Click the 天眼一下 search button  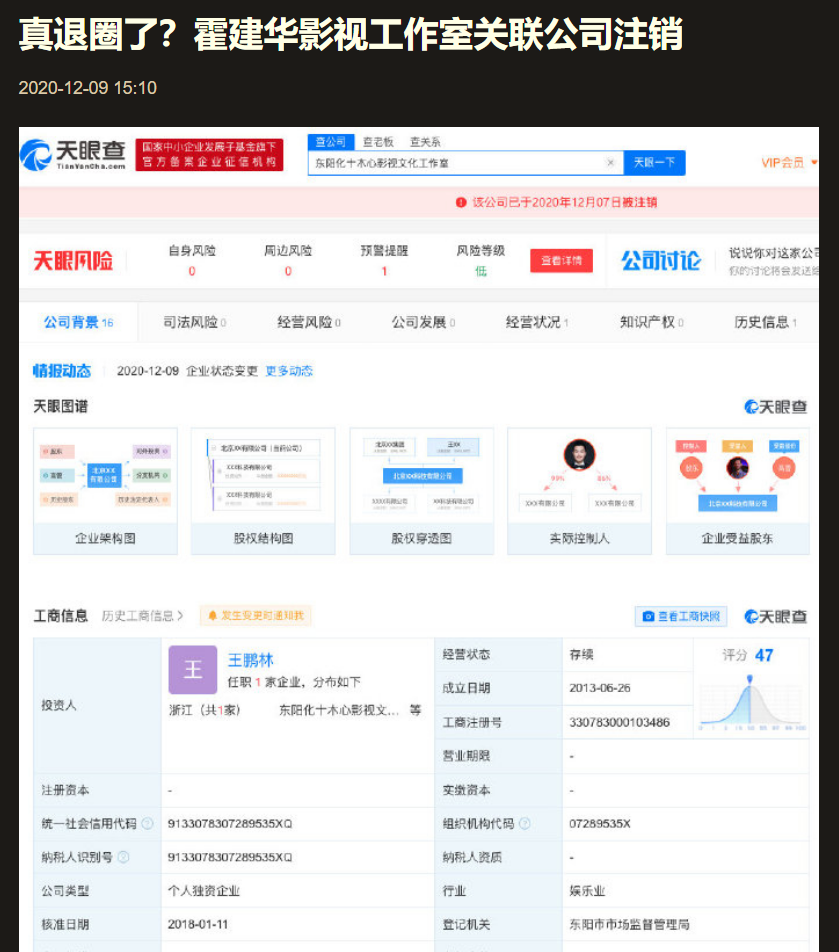point(654,163)
